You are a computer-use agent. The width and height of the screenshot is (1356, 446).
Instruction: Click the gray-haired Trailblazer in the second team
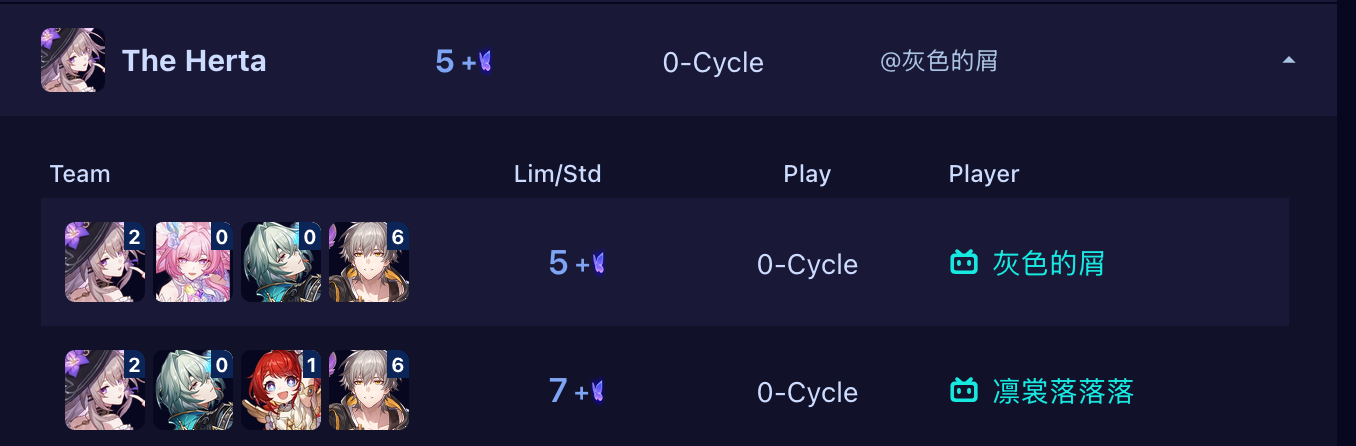click(369, 390)
